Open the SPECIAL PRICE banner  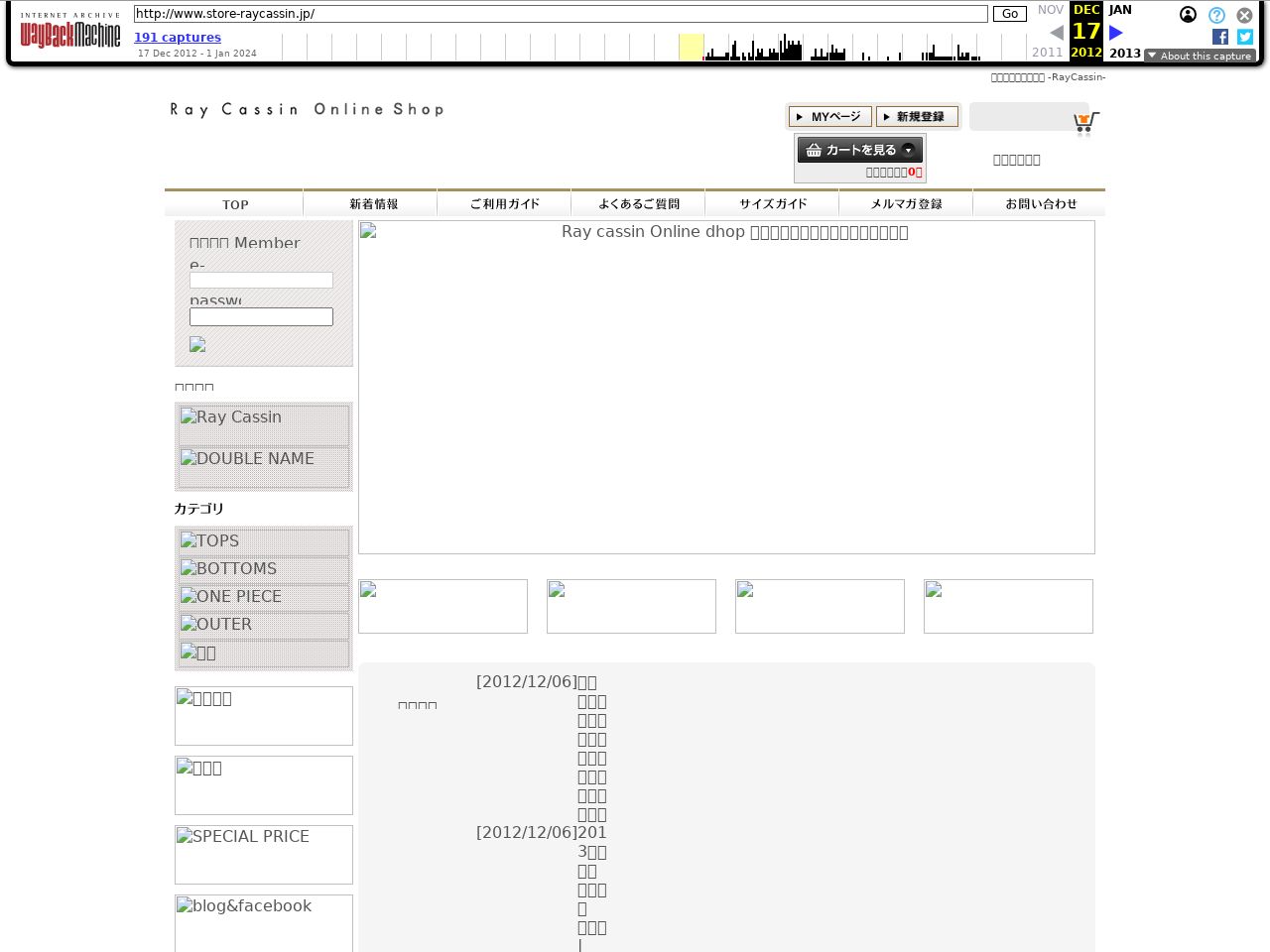pos(264,855)
